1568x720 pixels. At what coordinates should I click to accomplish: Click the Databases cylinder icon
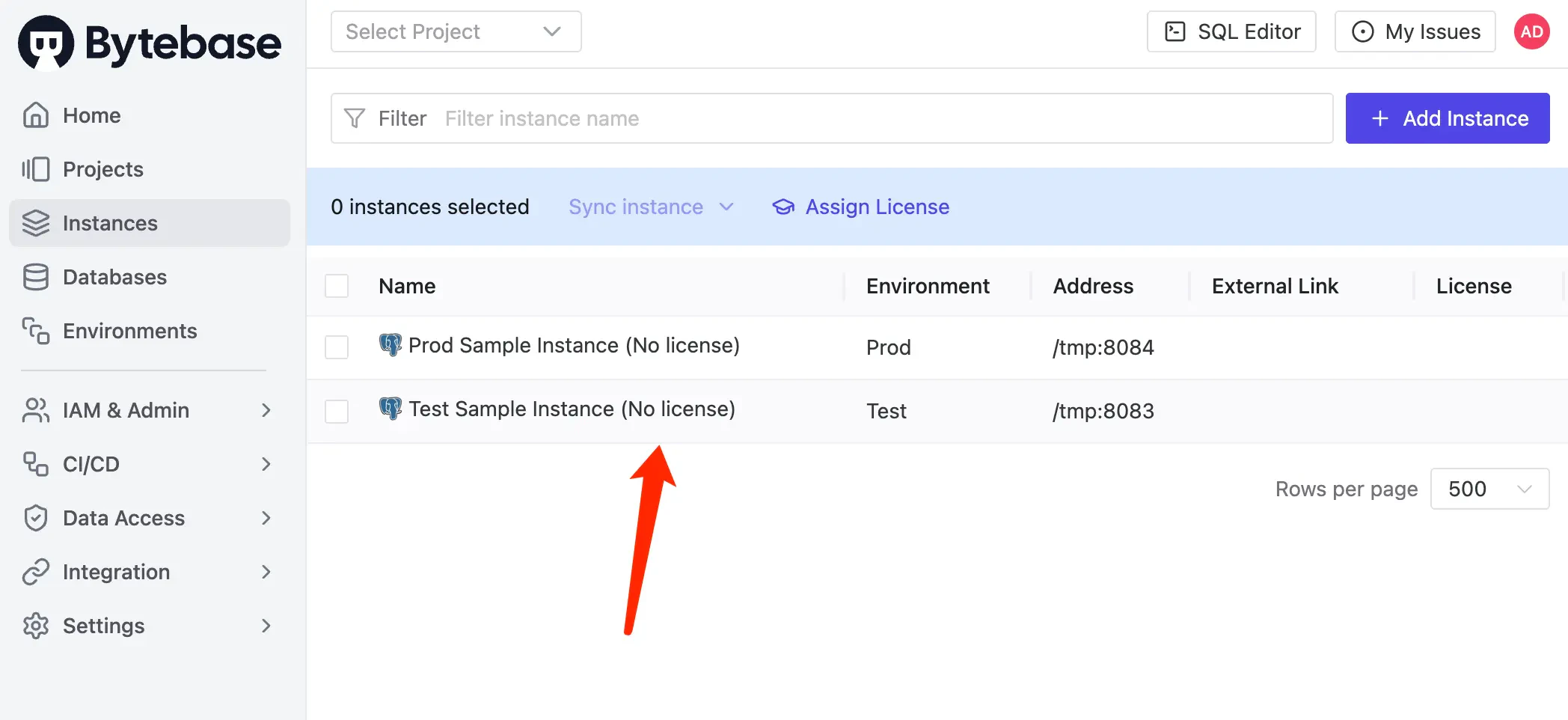(x=36, y=277)
